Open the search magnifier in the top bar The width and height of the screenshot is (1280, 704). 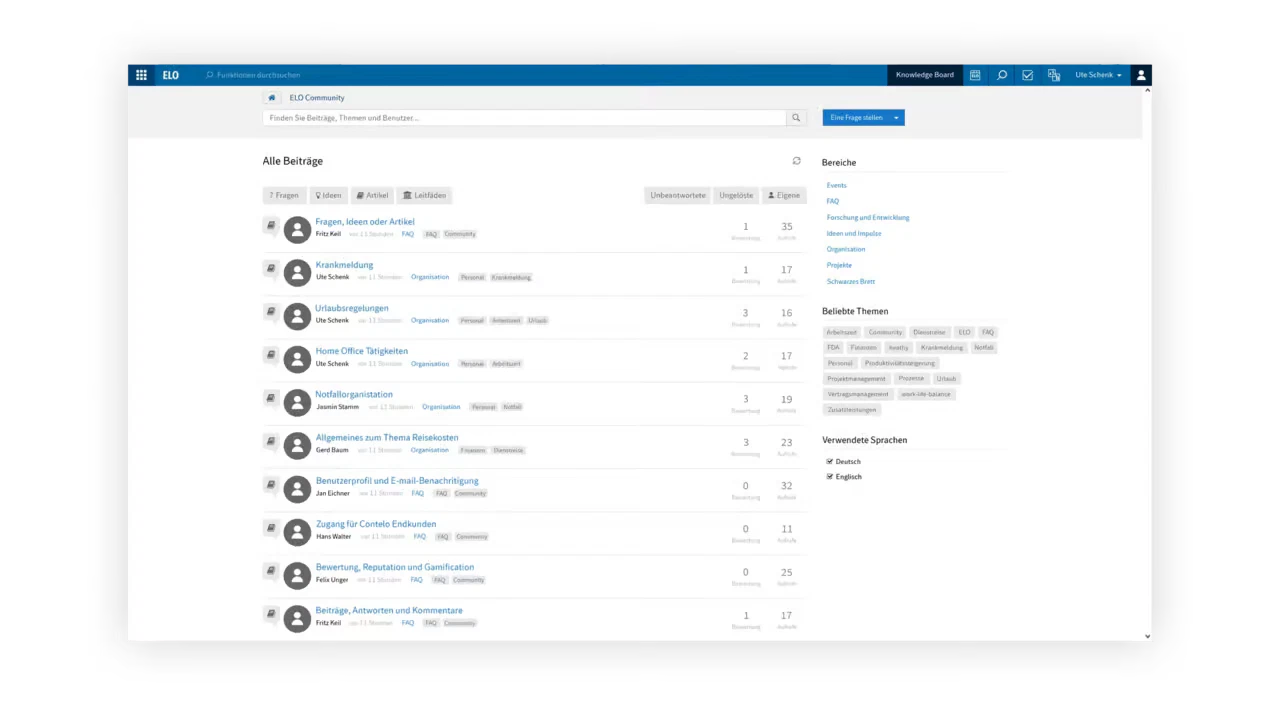click(x=1002, y=75)
